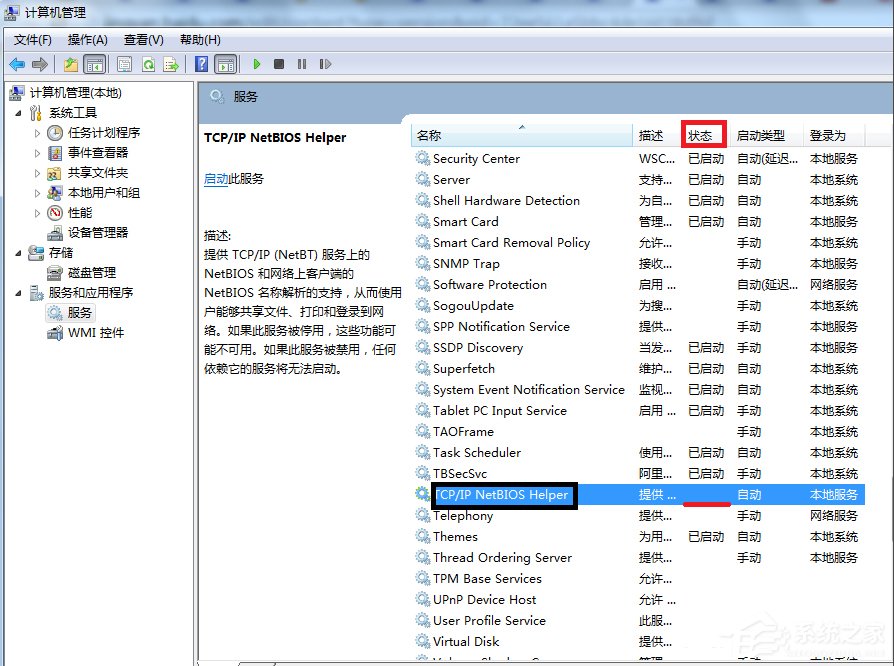Stop the service using the black square toolbar icon
Viewport: 894px width, 666px height.
pyautogui.click(x=280, y=64)
